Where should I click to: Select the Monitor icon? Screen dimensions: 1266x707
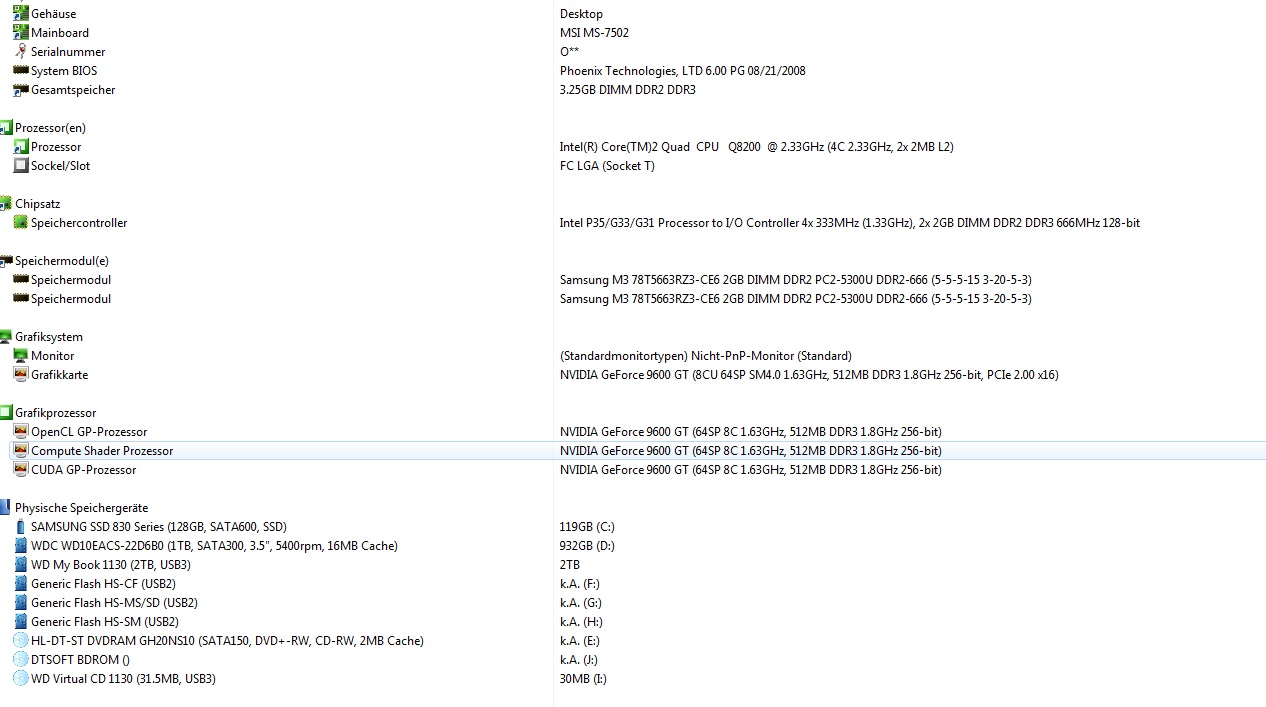pos(21,356)
